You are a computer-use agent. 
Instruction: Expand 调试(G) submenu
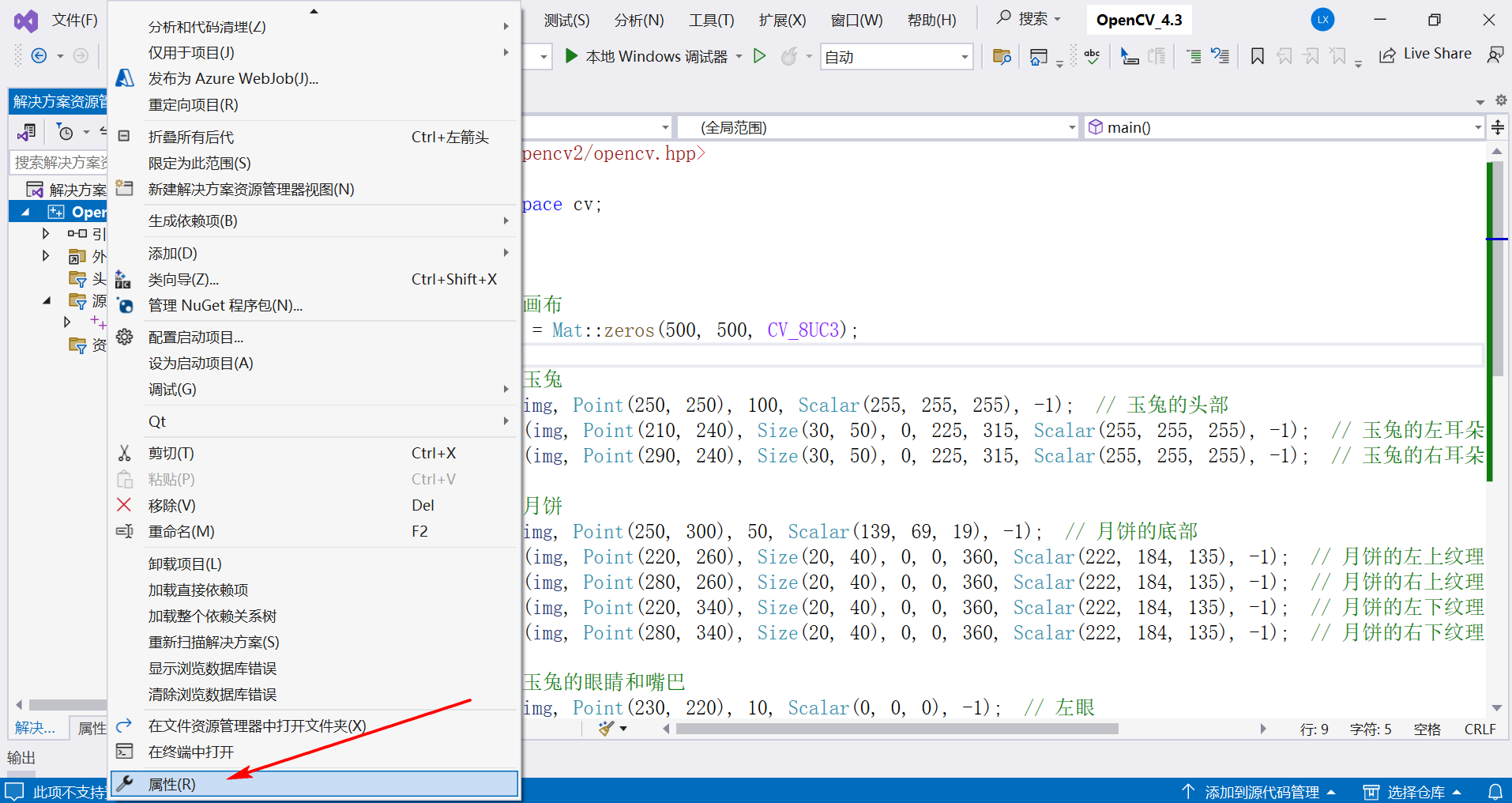pyautogui.click(x=314, y=389)
